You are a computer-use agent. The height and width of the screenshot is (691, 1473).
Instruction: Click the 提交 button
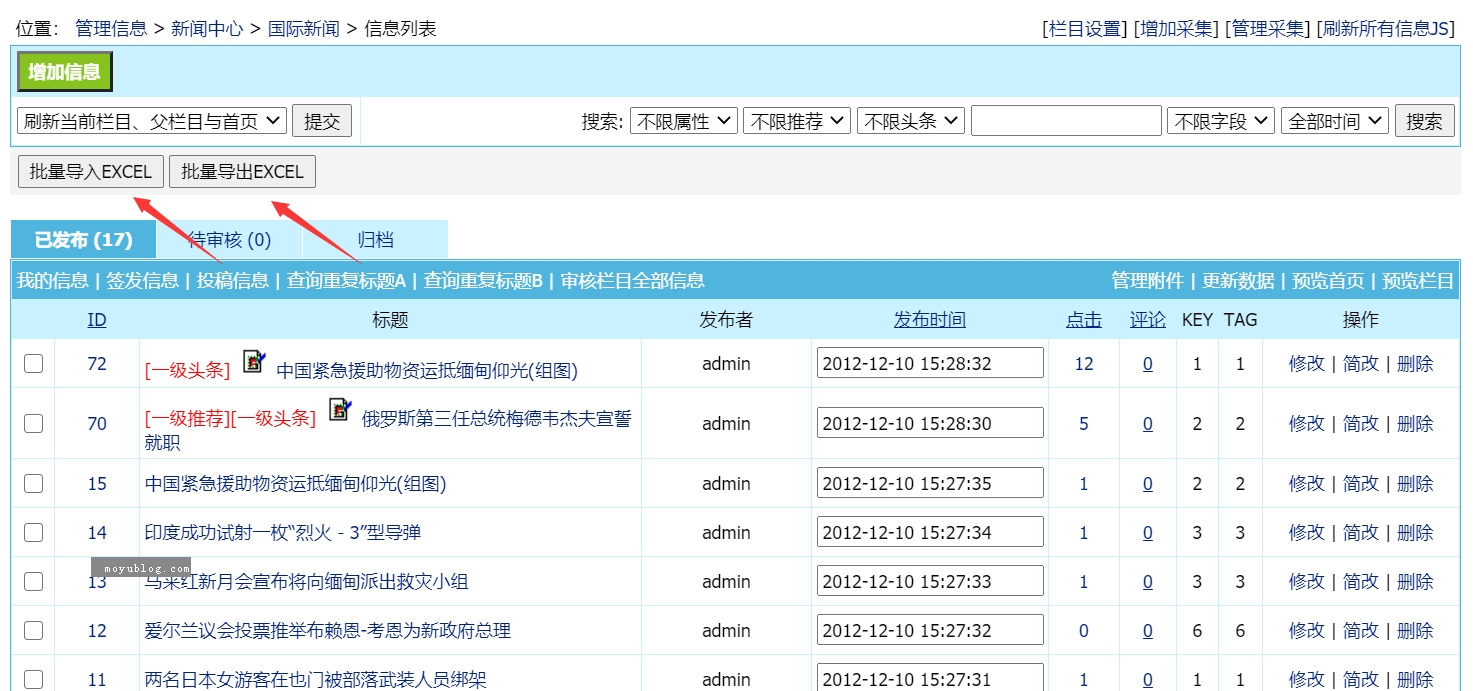pyautogui.click(x=322, y=122)
